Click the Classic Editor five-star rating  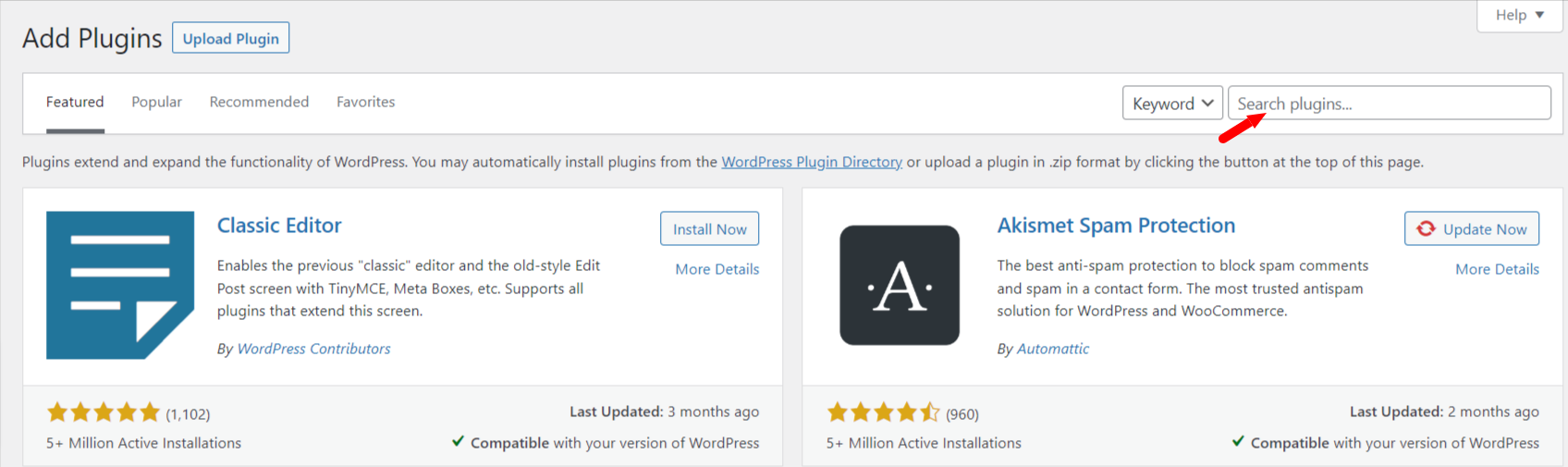pyautogui.click(x=104, y=412)
